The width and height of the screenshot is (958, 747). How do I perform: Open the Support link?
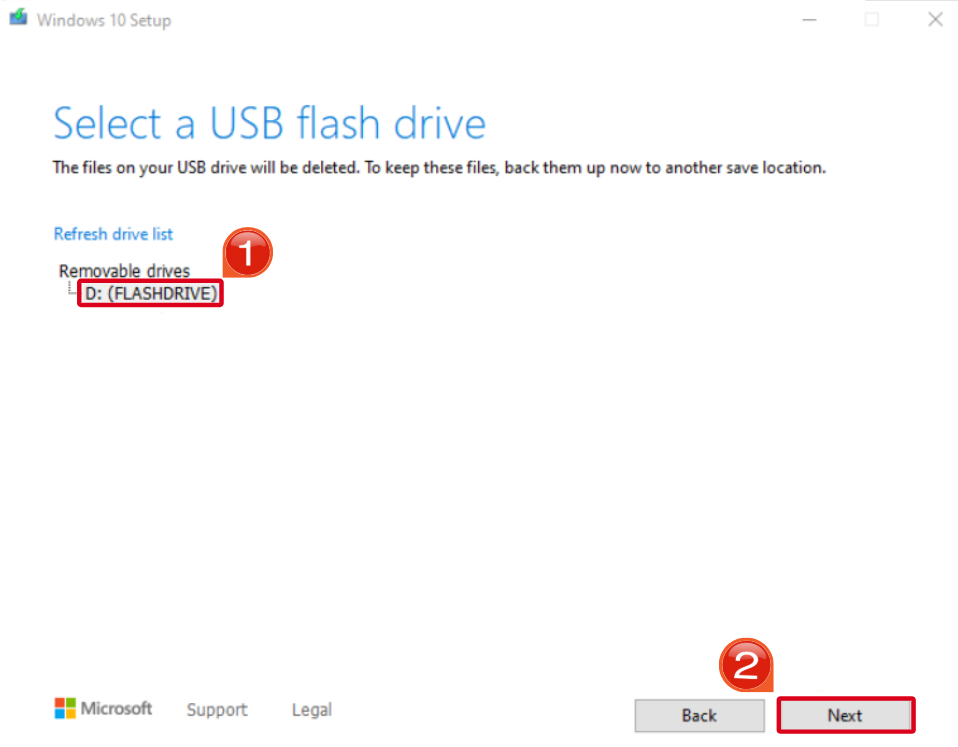tap(217, 710)
